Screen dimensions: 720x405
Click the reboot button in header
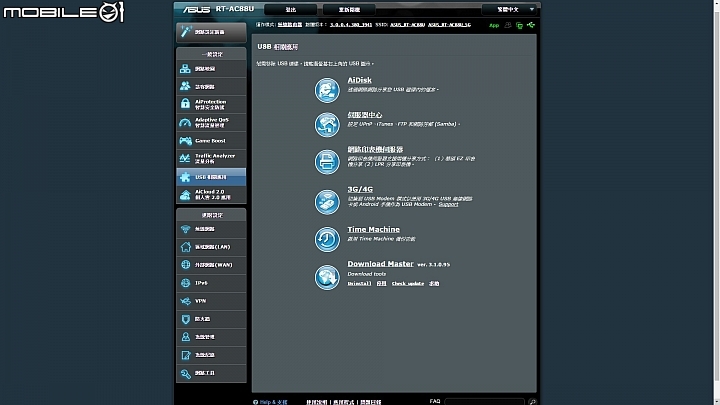pyautogui.click(x=349, y=9)
